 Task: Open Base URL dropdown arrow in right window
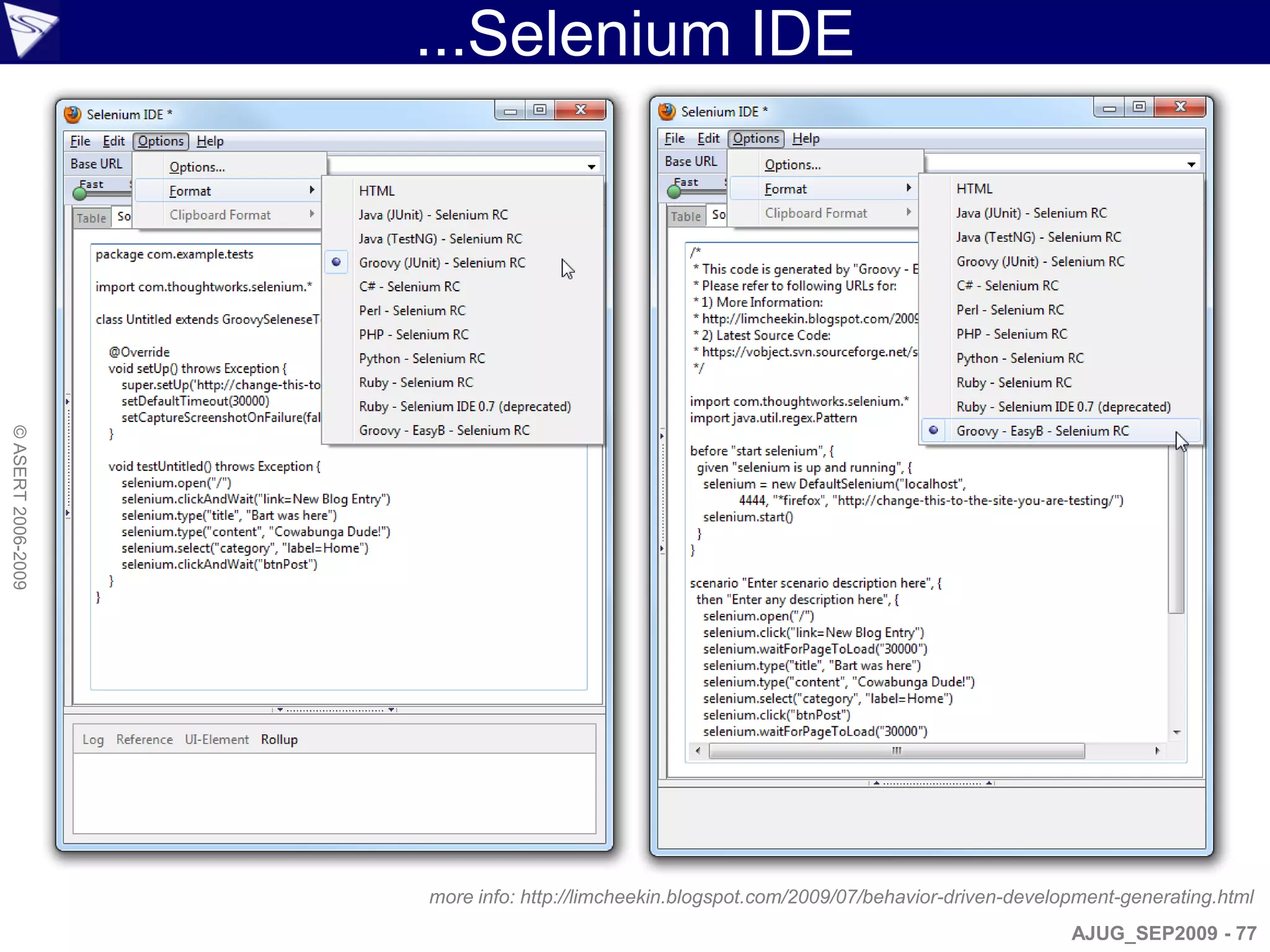[x=1191, y=164]
